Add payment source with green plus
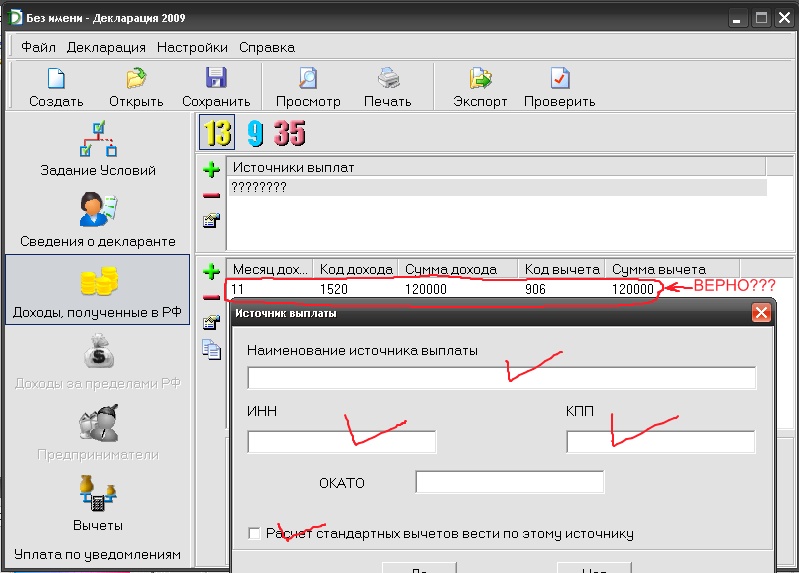Viewport: 799px width, 573px height. click(x=211, y=170)
